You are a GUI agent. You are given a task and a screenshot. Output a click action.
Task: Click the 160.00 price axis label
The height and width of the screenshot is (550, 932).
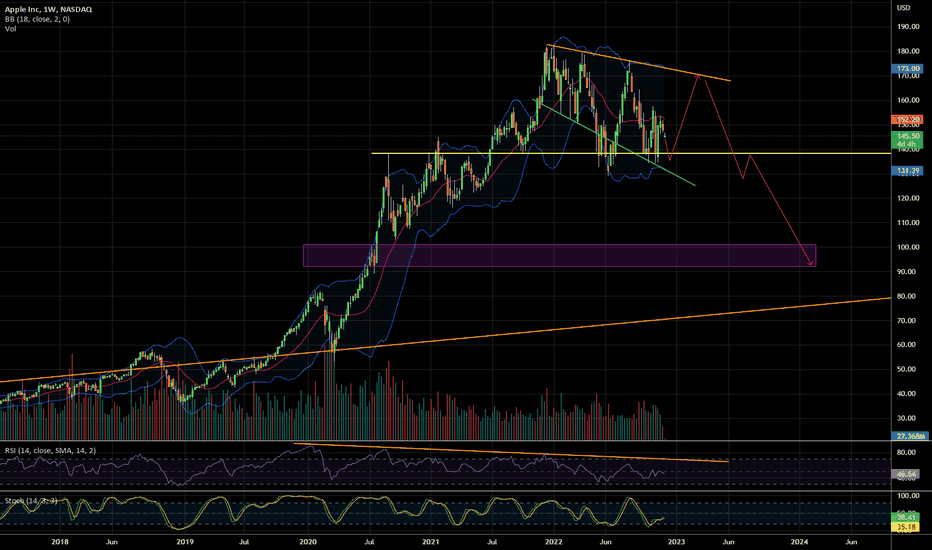coord(908,100)
